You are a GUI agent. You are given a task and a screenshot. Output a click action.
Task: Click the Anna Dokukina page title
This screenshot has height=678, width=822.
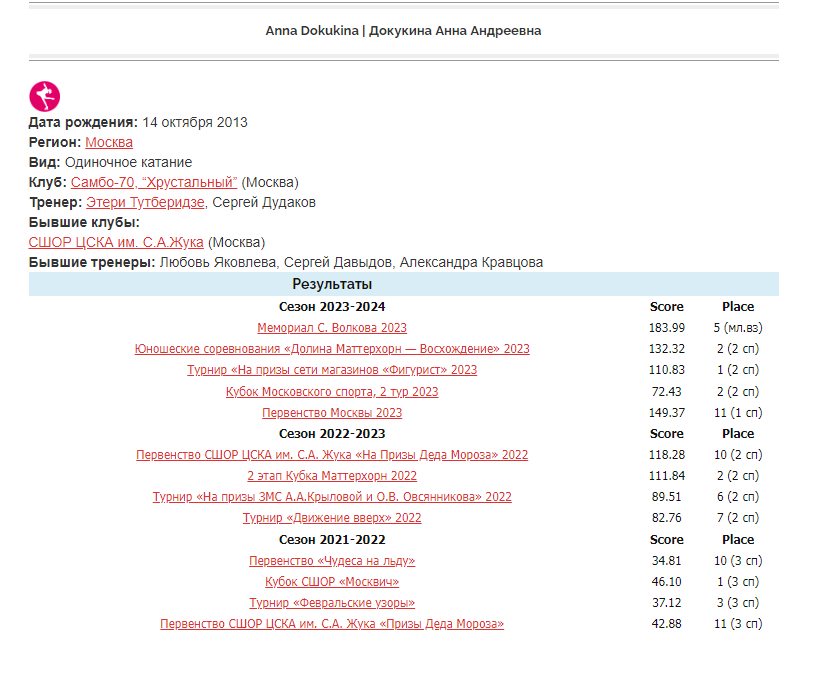click(403, 31)
